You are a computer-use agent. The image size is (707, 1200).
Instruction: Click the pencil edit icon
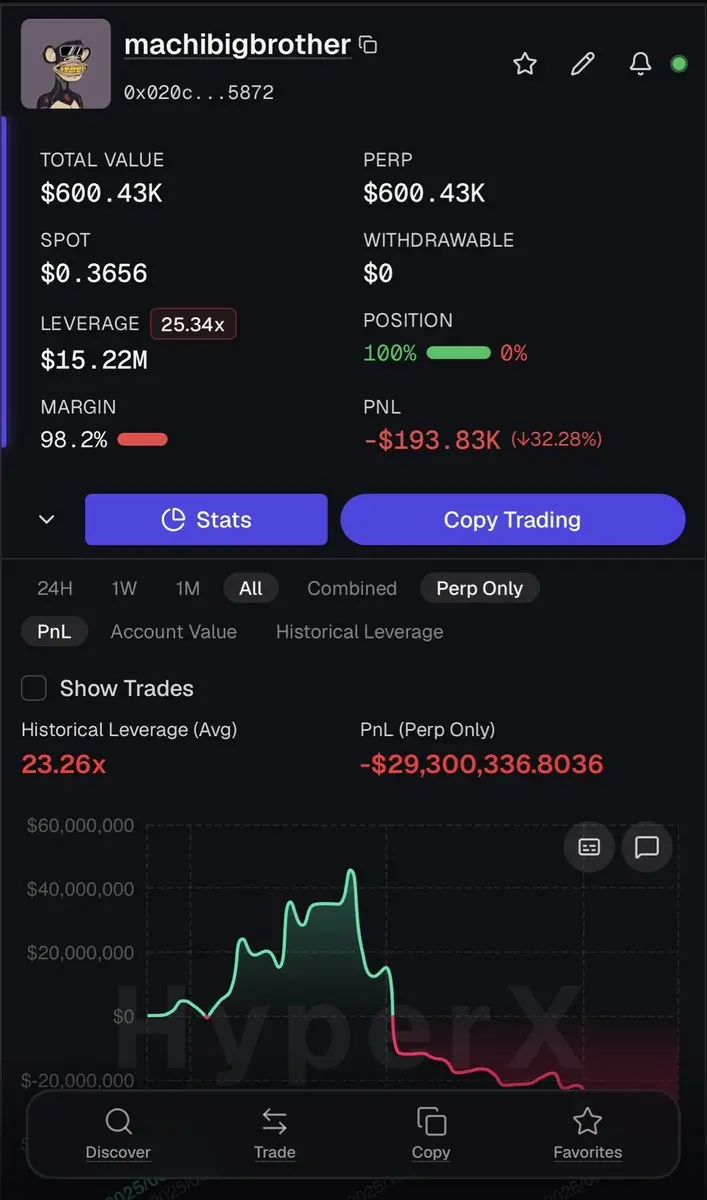pyautogui.click(x=582, y=64)
